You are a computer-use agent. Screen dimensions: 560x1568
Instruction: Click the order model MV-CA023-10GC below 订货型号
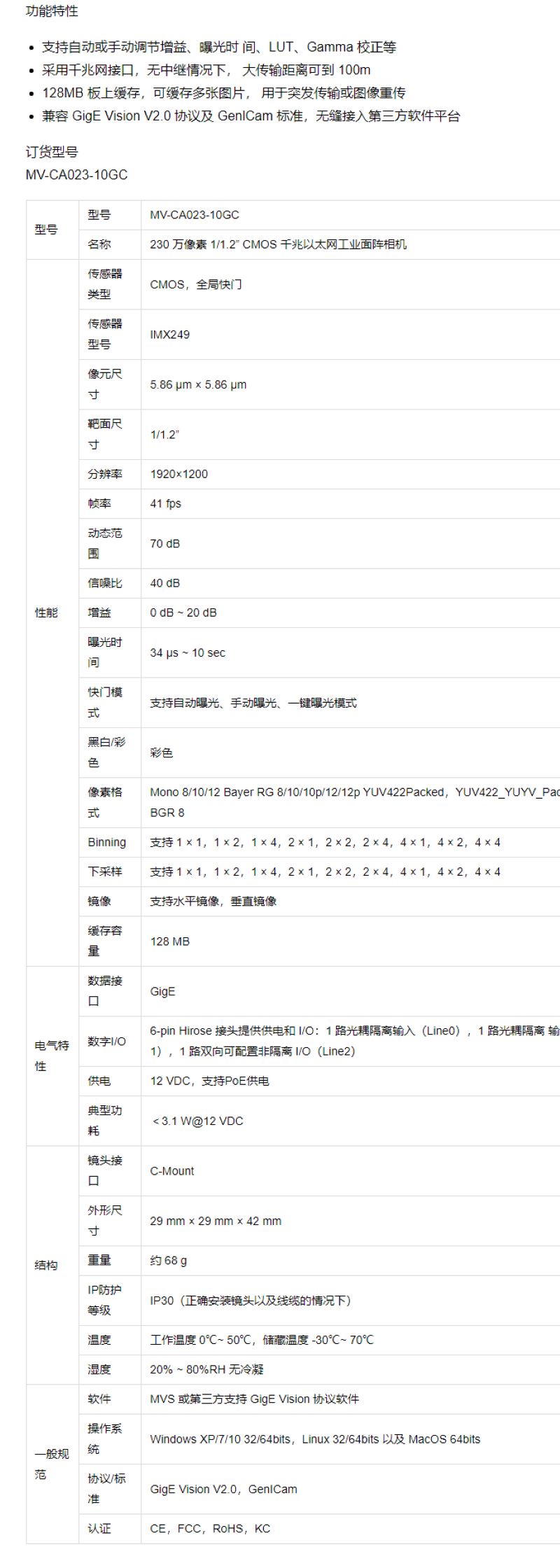[77, 175]
